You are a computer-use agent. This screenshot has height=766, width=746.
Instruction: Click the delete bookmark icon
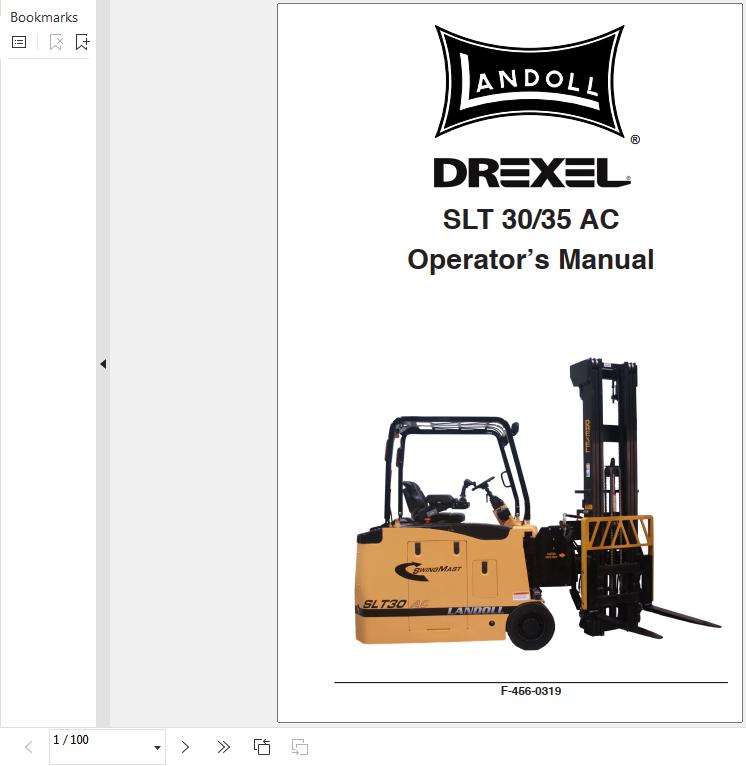(56, 42)
